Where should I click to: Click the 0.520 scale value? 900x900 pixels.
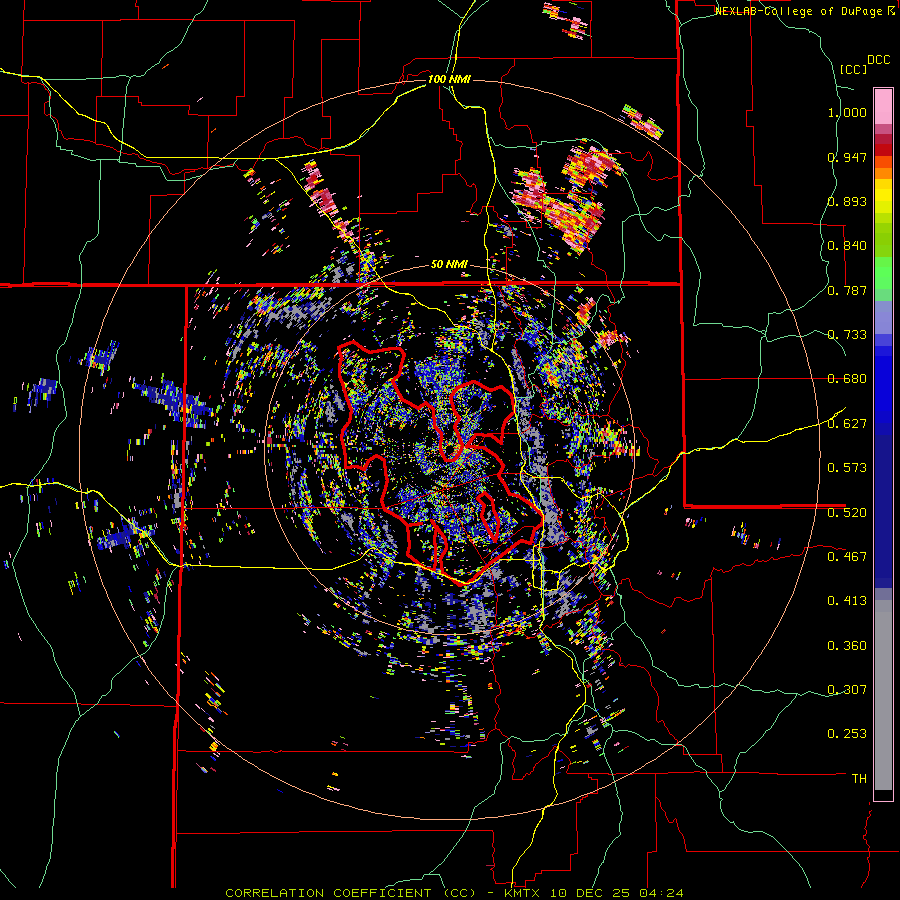tap(847, 512)
